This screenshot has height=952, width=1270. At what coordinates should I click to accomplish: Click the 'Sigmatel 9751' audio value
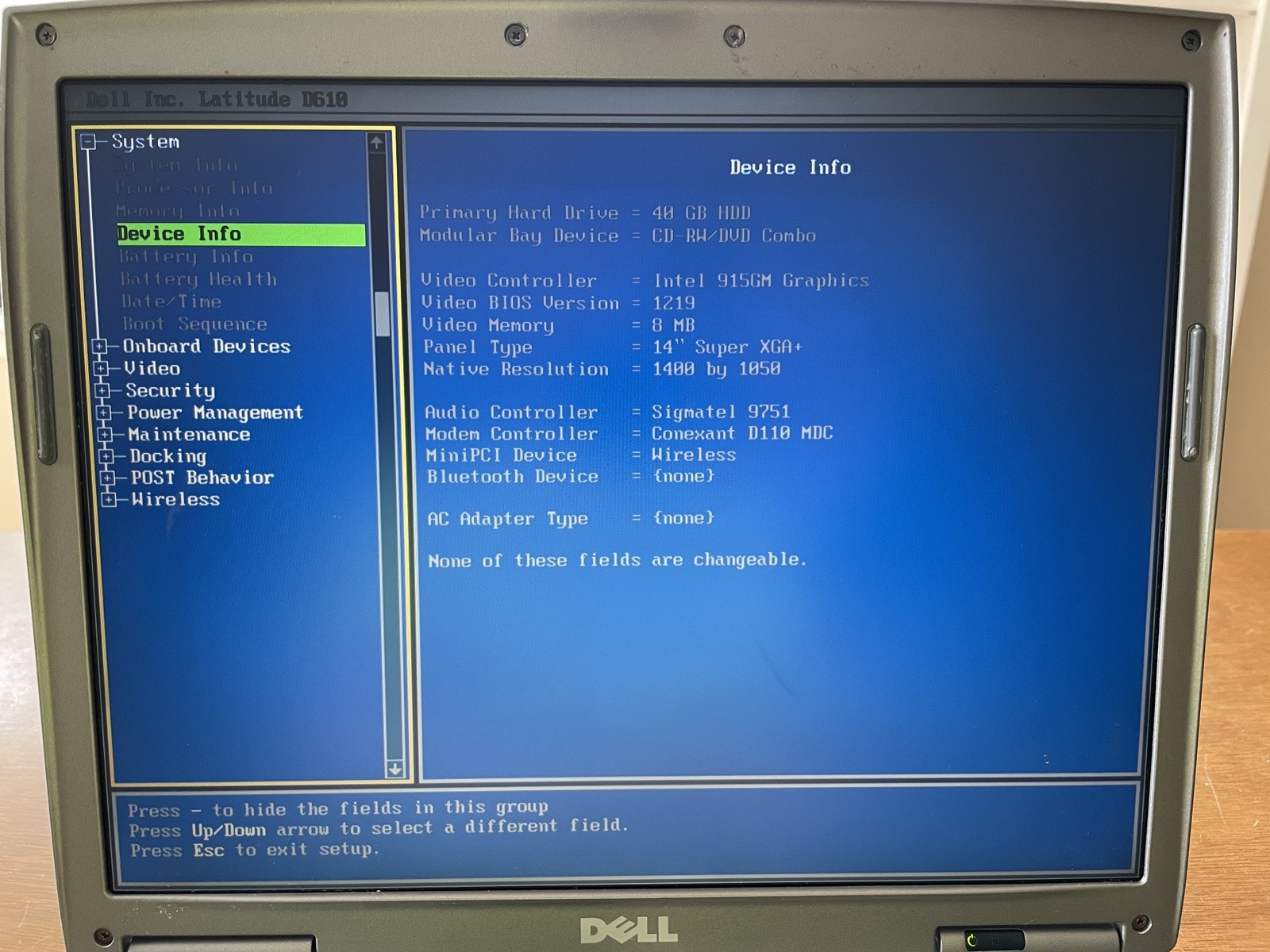(721, 412)
